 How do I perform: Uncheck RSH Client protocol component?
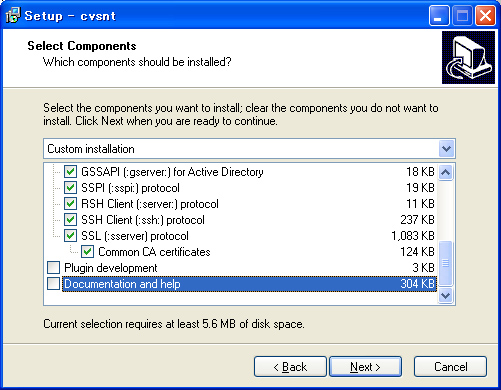pyautogui.click(x=70, y=204)
